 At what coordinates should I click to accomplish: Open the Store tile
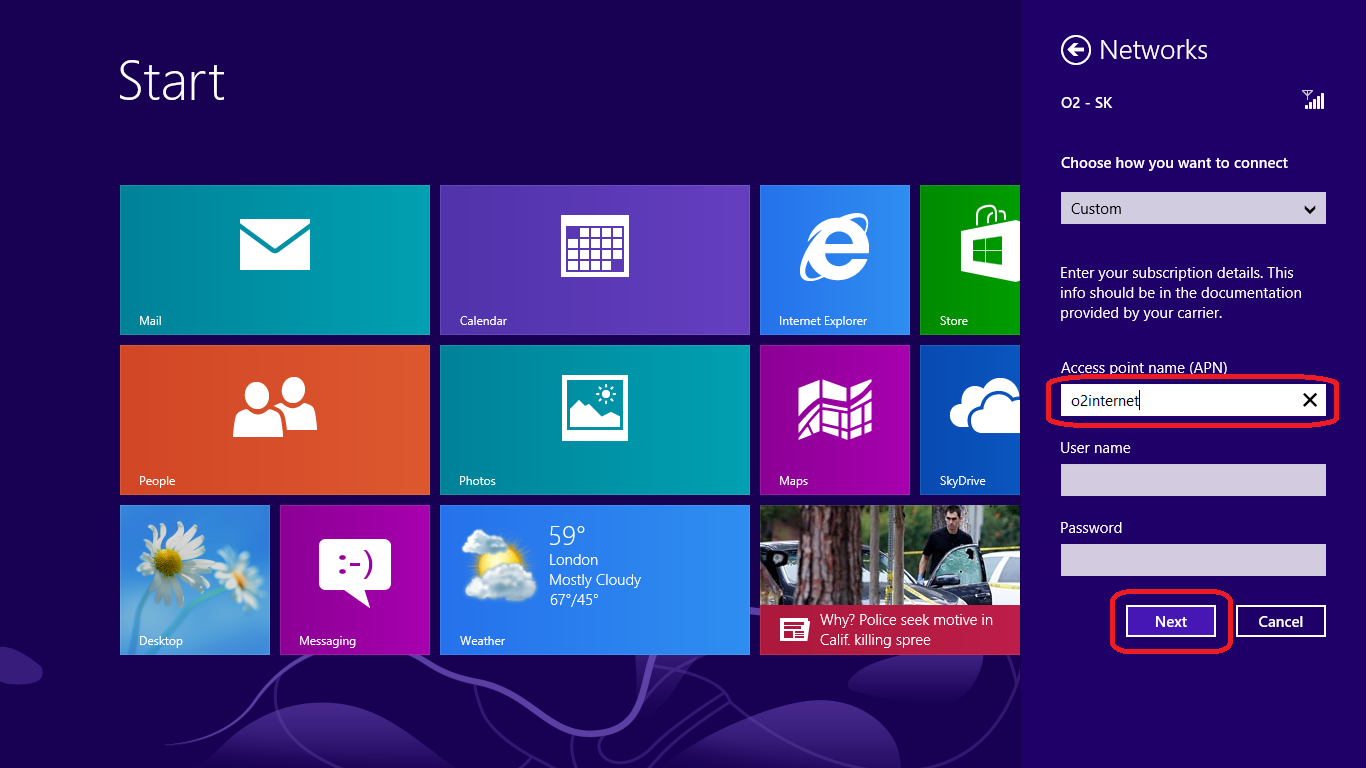point(969,259)
